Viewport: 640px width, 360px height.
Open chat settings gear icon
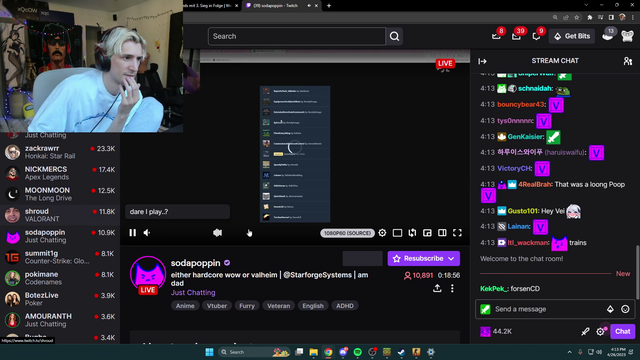[600, 331]
